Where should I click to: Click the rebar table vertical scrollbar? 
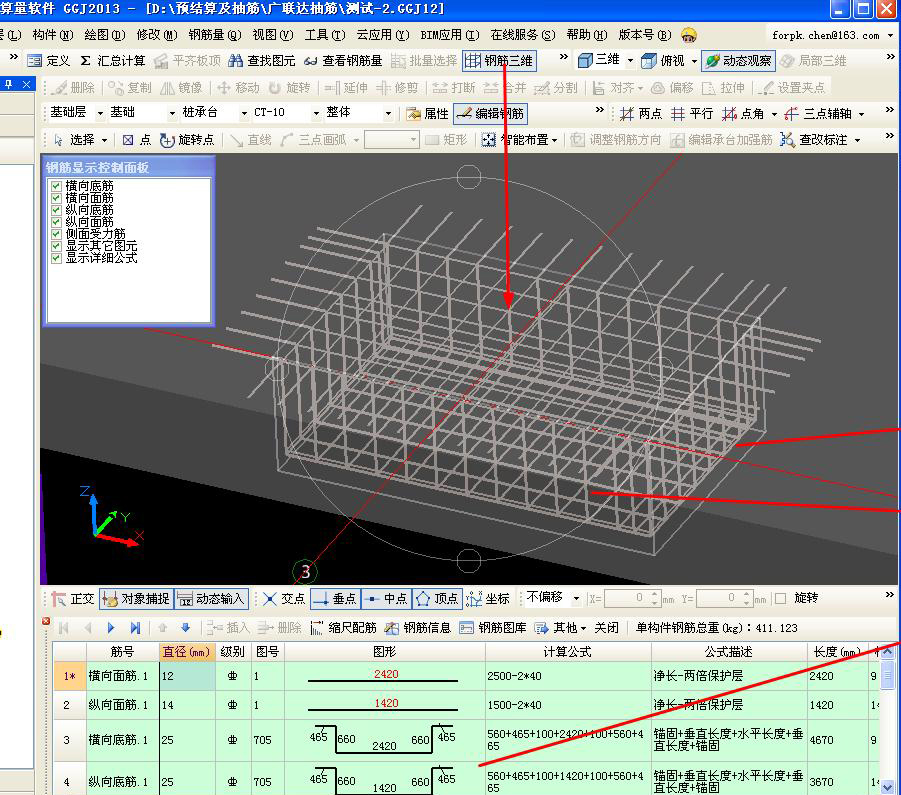[888, 719]
